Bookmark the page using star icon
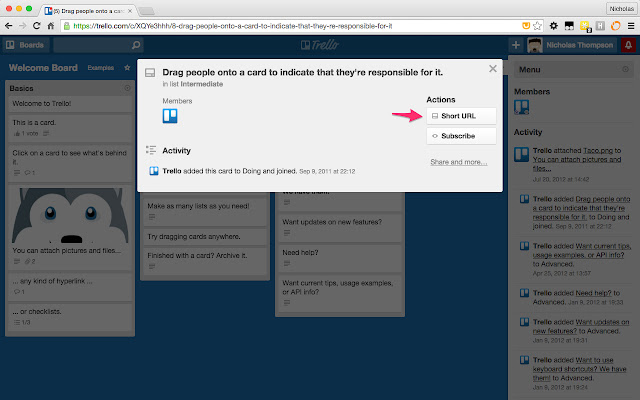 [x=538, y=26]
